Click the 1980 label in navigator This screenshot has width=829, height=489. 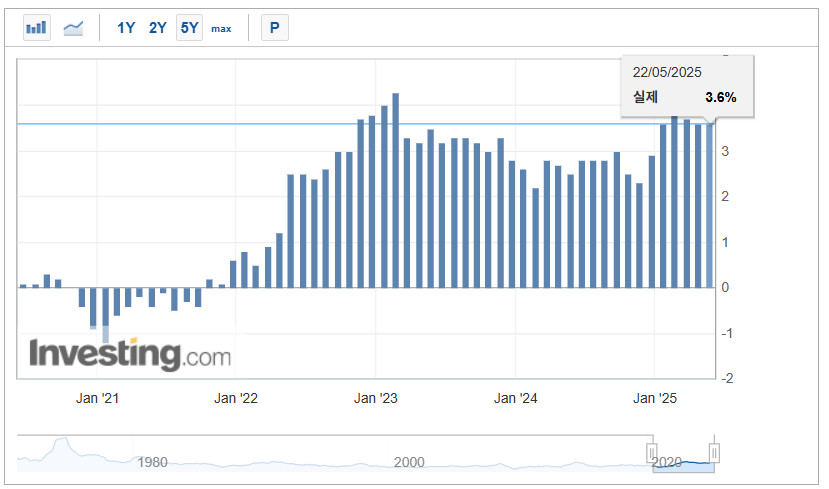click(x=152, y=462)
